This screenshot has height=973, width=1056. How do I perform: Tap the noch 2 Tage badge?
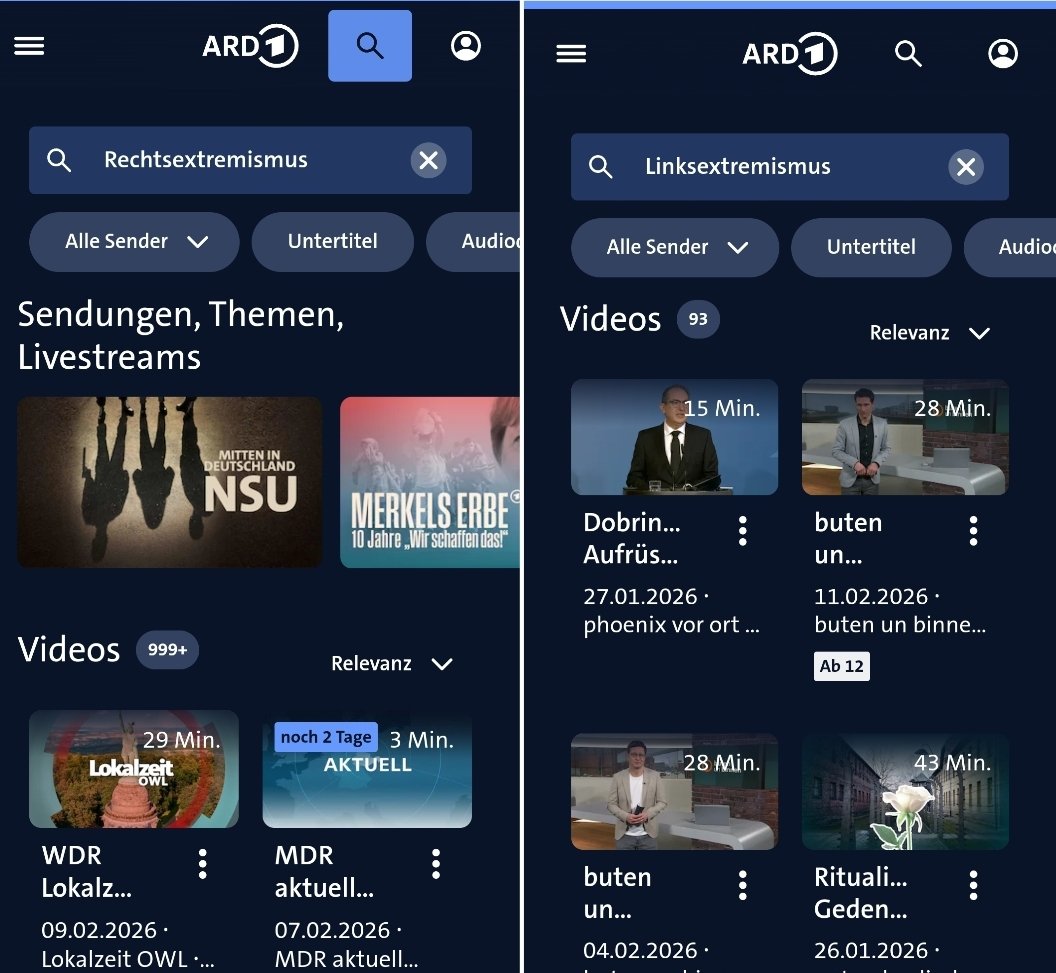[326, 737]
